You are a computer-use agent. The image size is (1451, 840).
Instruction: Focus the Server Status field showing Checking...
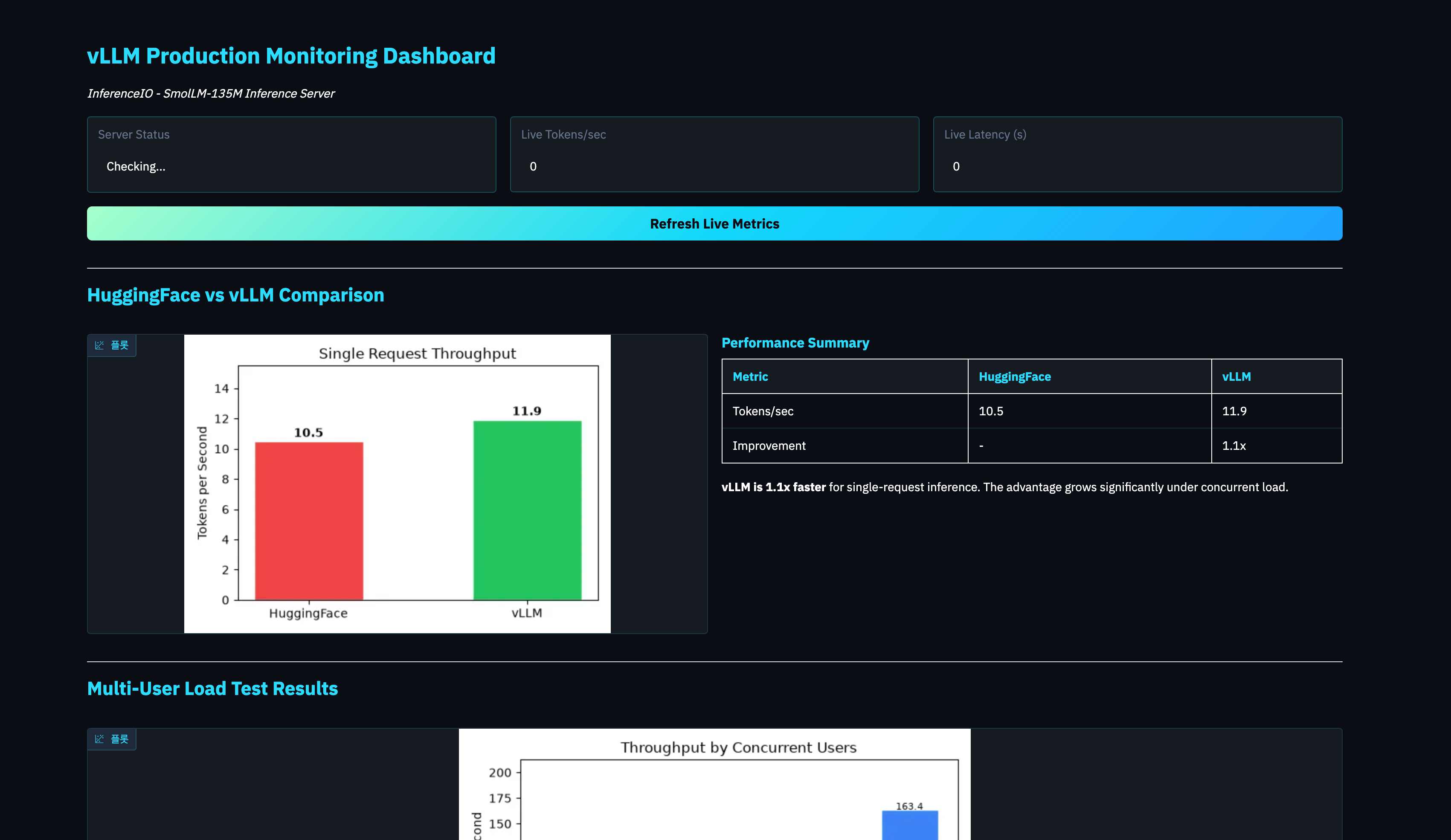coord(291,166)
